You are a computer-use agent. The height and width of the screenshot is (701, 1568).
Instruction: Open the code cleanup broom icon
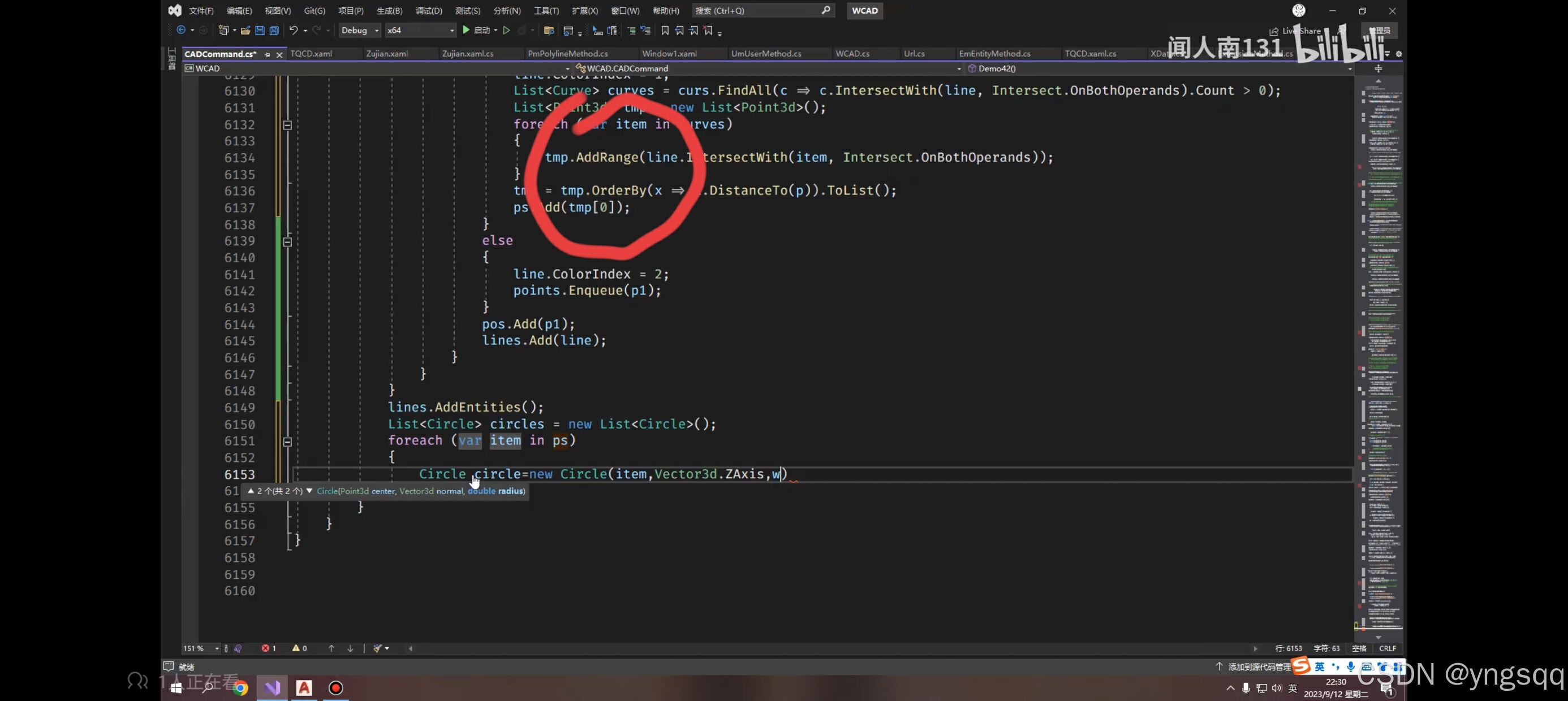[378, 648]
